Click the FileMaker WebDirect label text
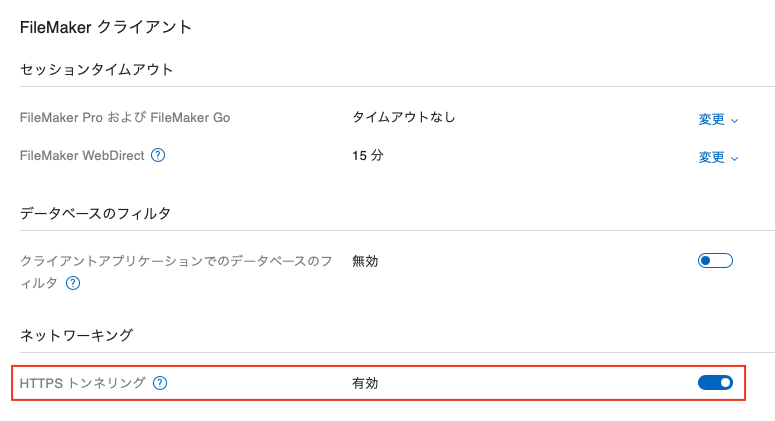 (82, 156)
